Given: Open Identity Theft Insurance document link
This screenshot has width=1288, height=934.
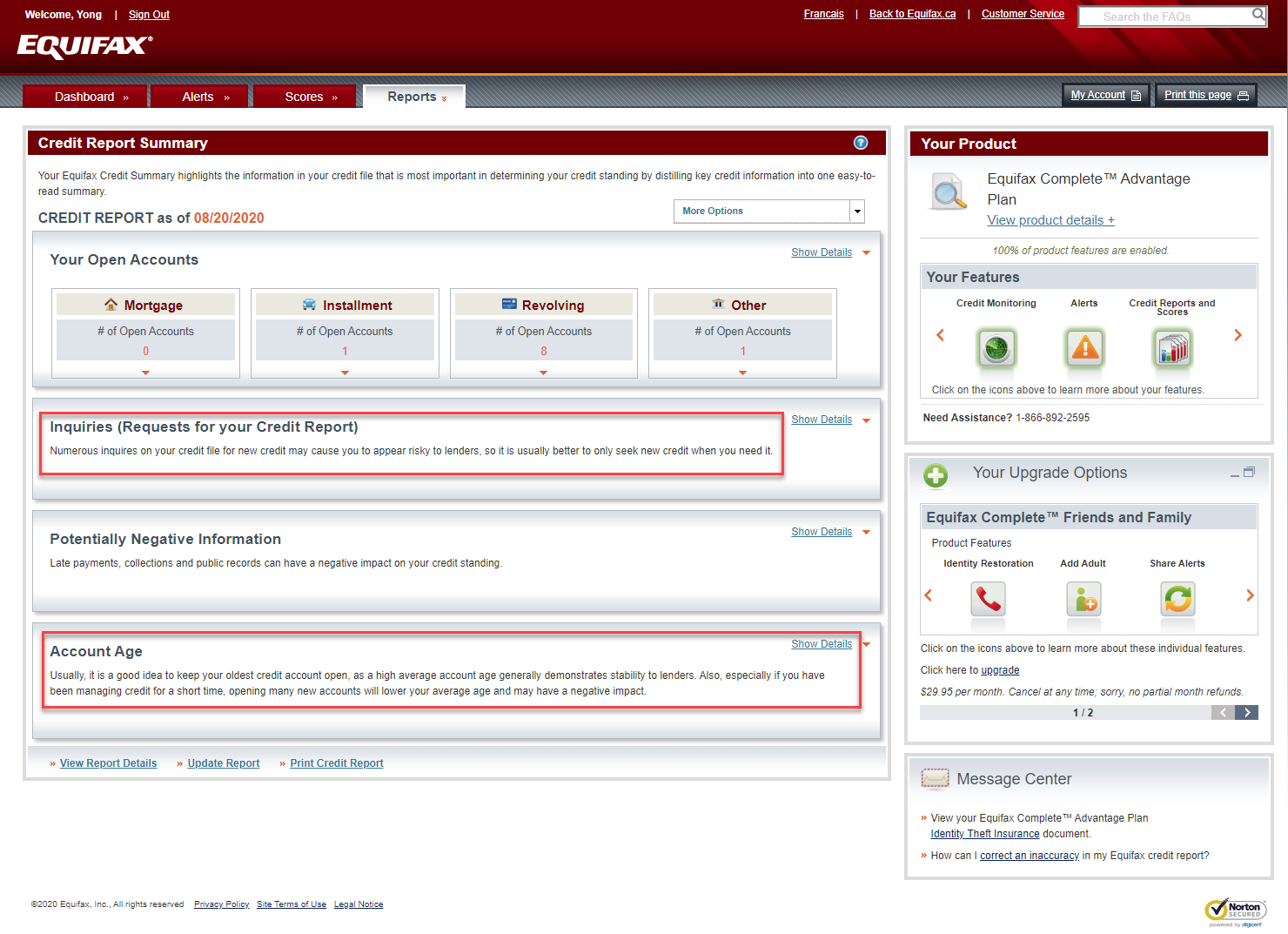Looking at the screenshot, I should point(985,834).
